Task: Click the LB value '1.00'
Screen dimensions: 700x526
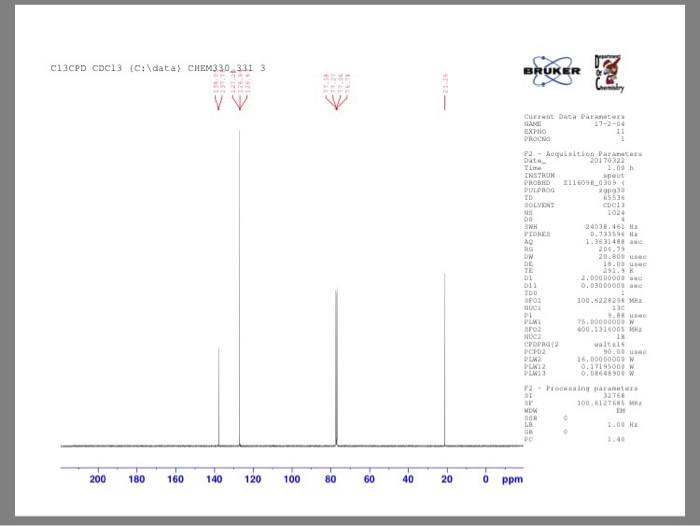Action: point(616,425)
